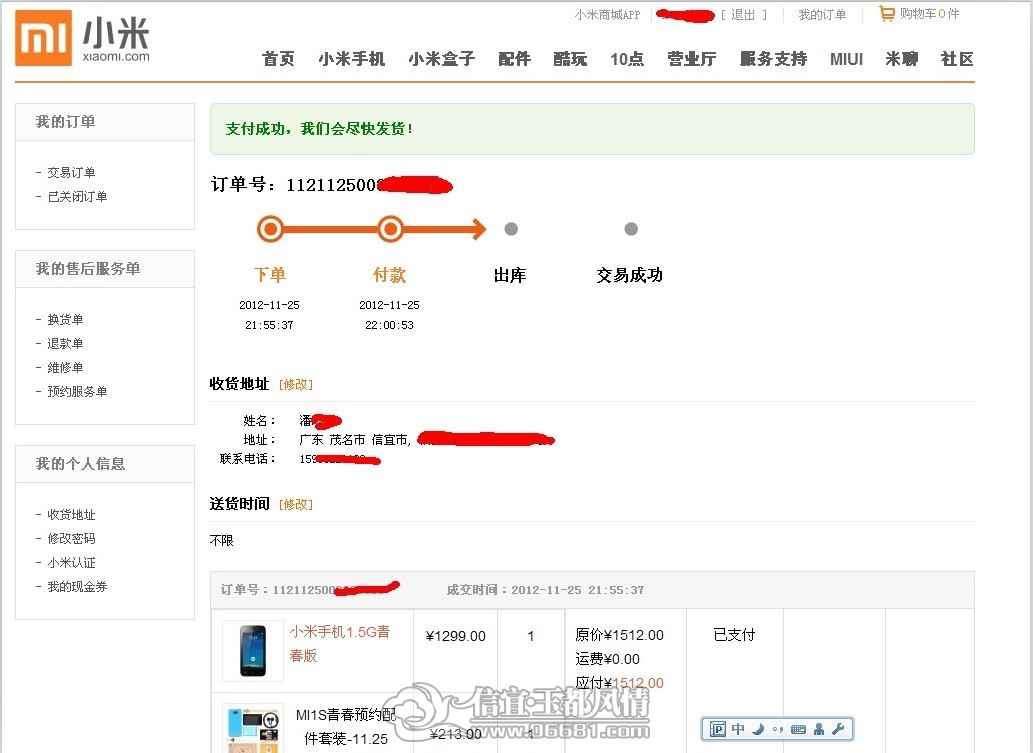1033x753 pixels.
Task: Open the 10点 navigation item
Action: point(627,59)
